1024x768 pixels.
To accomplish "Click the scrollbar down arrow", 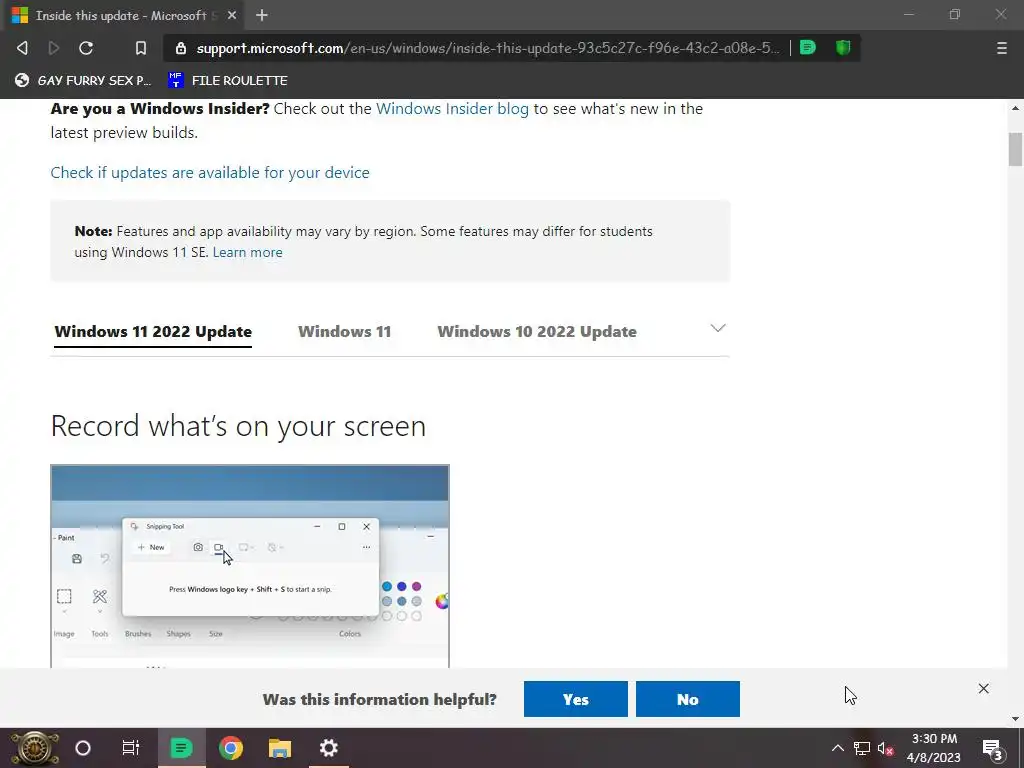I will 1015,719.
